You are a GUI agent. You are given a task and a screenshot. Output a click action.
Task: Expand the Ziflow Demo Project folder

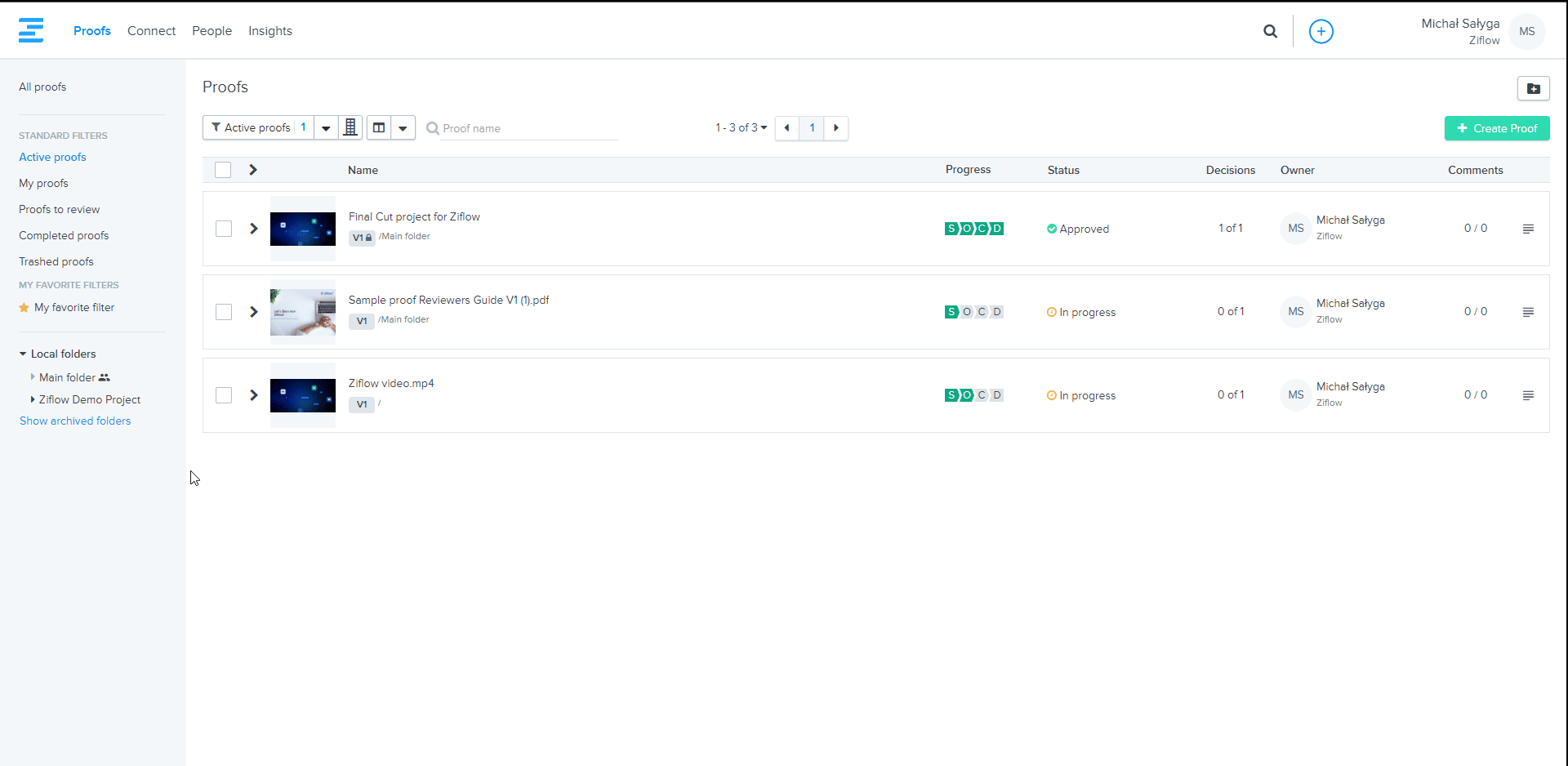pos(33,399)
